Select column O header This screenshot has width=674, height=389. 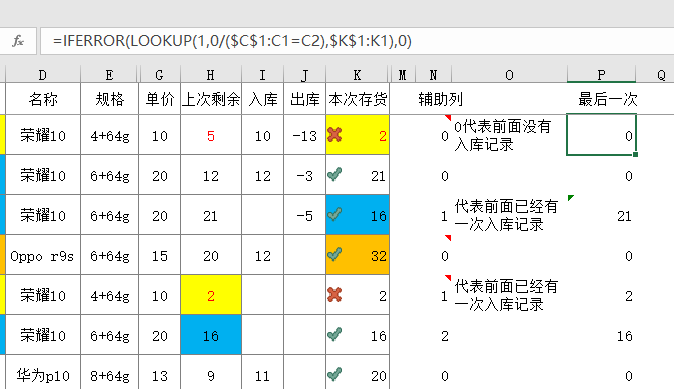click(x=509, y=75)
